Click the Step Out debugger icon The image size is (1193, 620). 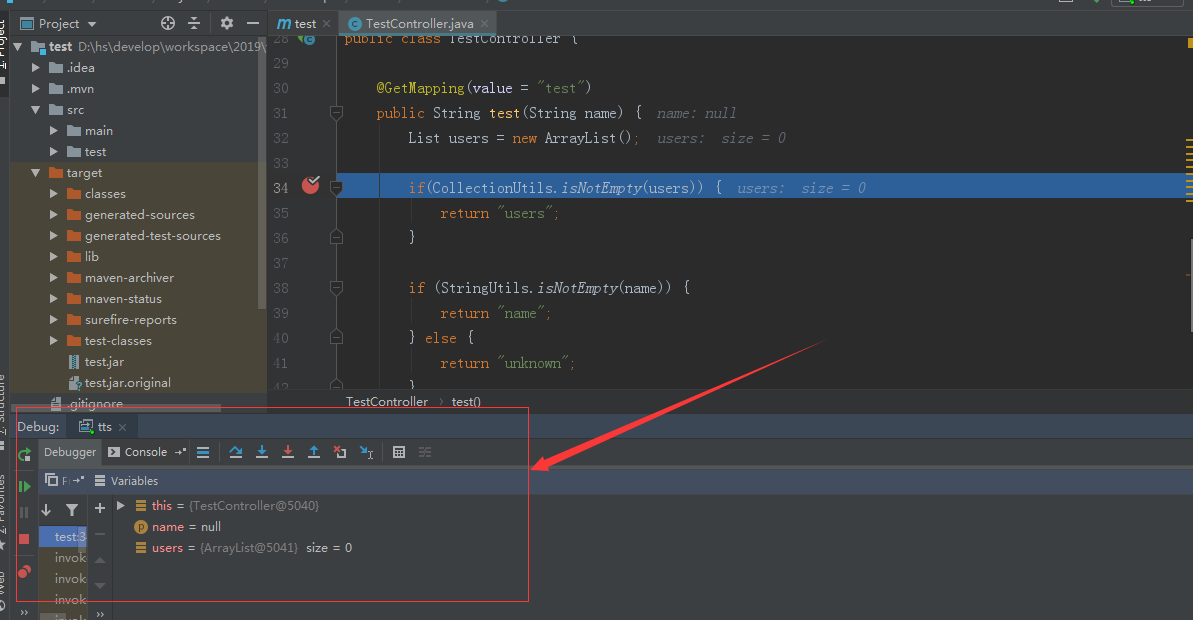[313, 452]
